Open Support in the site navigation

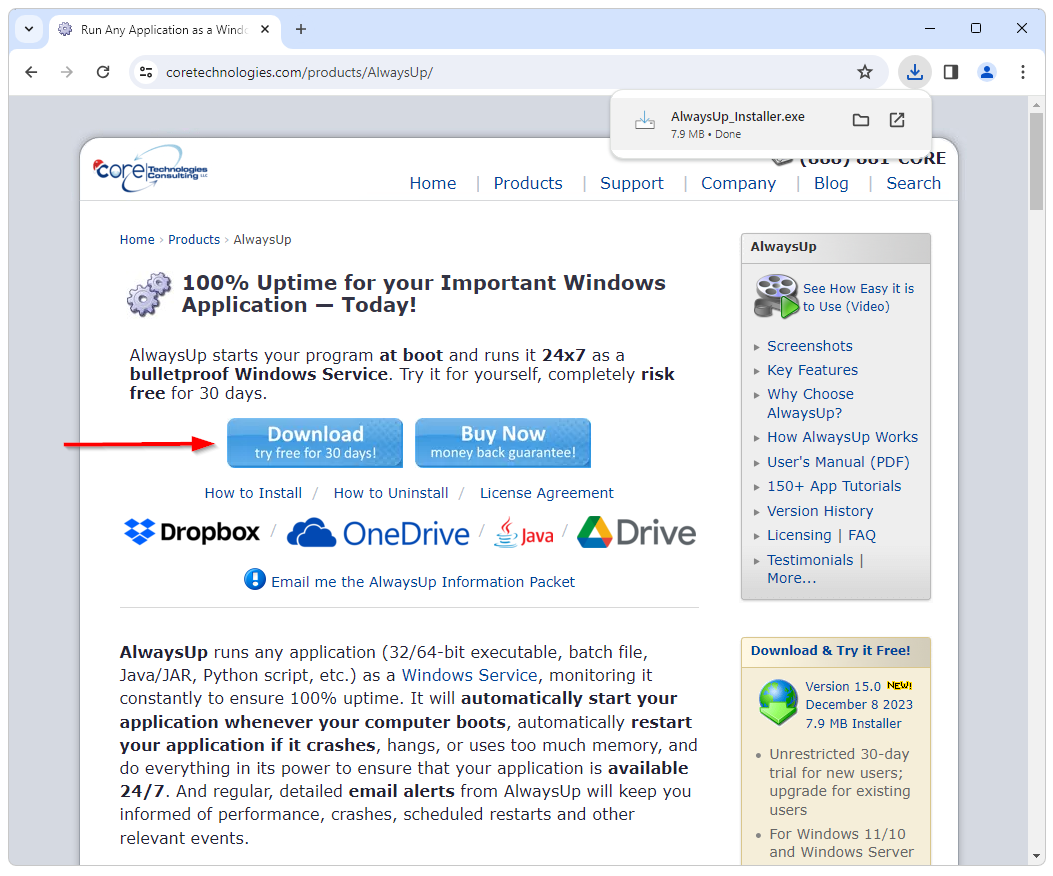click(x=631, y=183)
